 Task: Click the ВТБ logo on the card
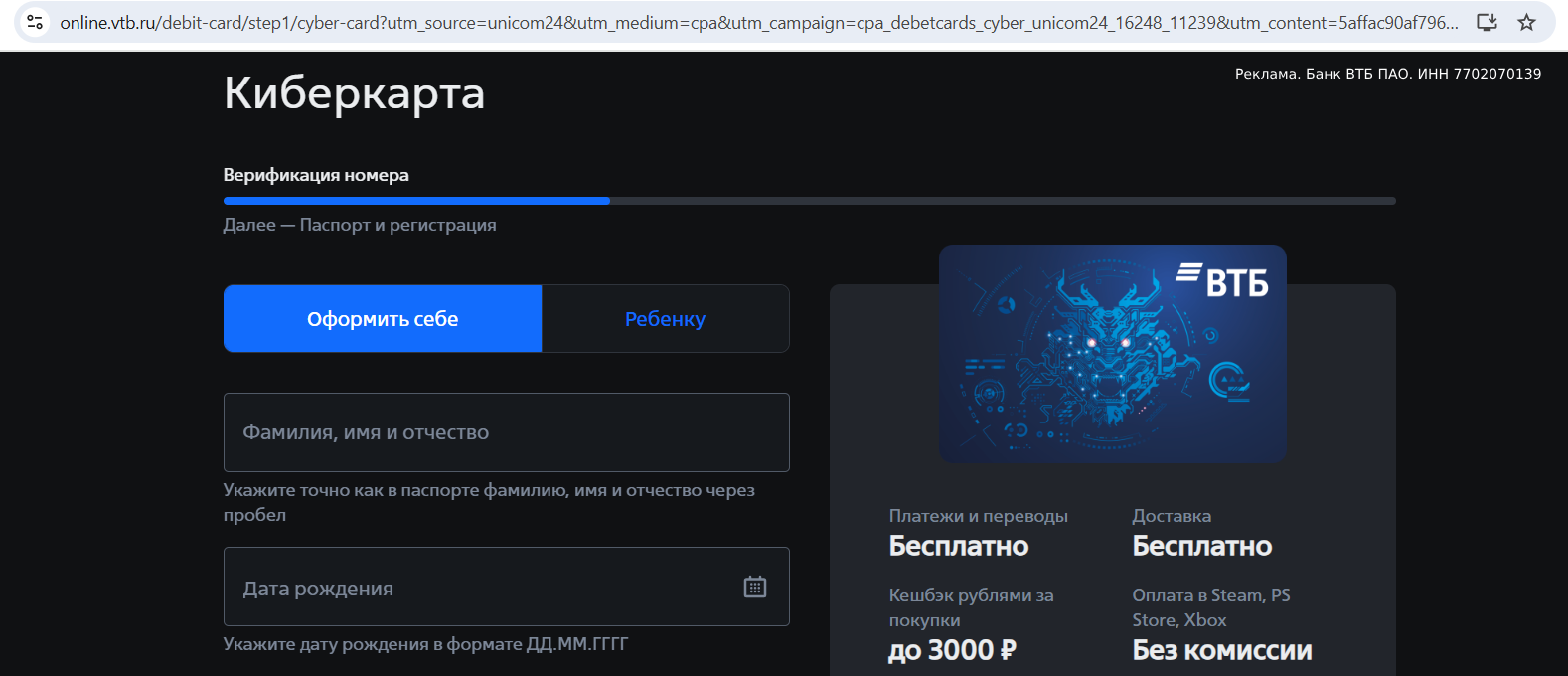pos(1222,280)
